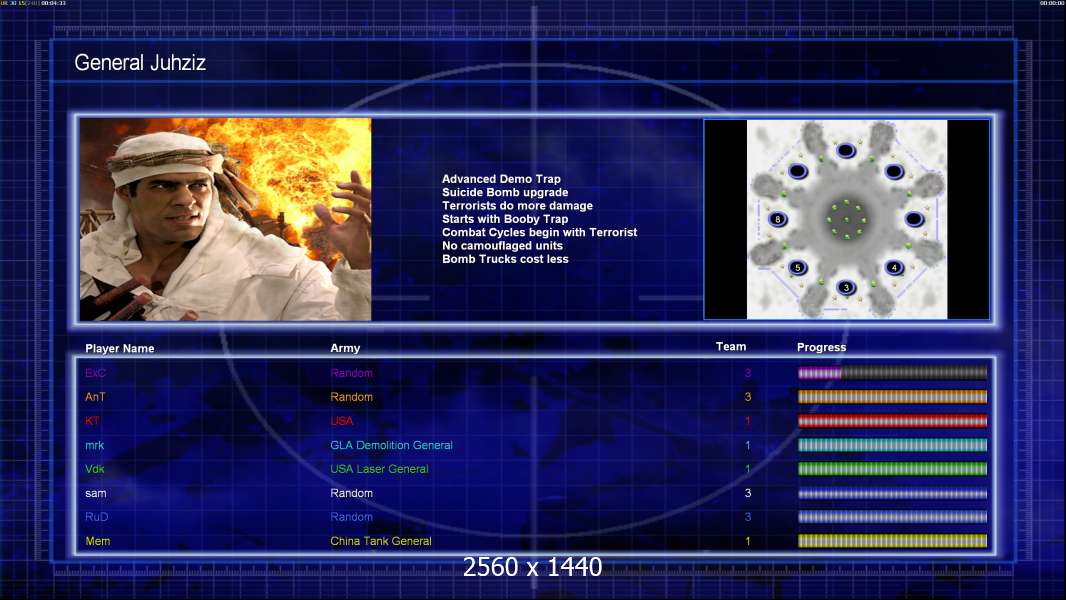Click the unnumbered top-right start position marker
The height and width of the screenshot is (600, 1066).
(x=894, y=171)
